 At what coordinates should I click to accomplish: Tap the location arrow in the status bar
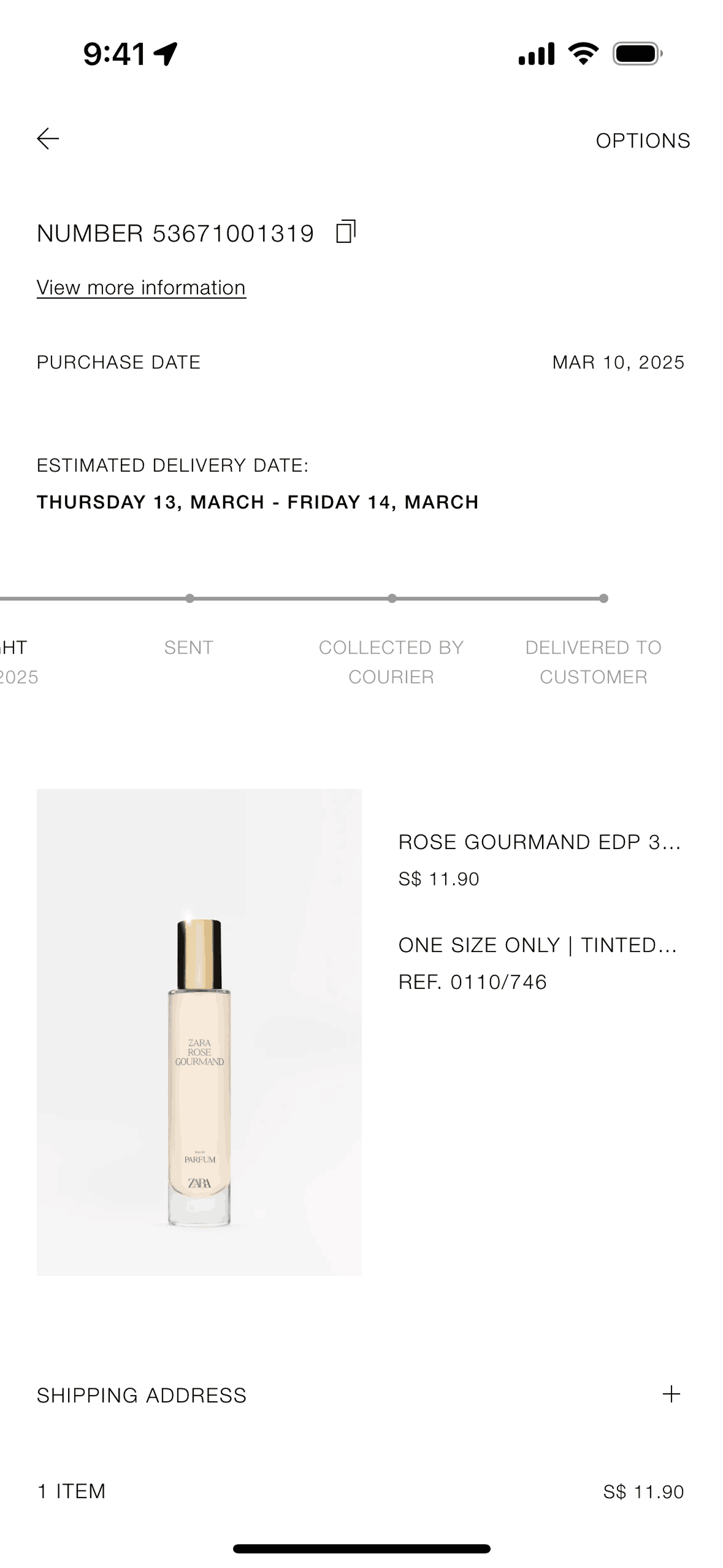point(165,53)
